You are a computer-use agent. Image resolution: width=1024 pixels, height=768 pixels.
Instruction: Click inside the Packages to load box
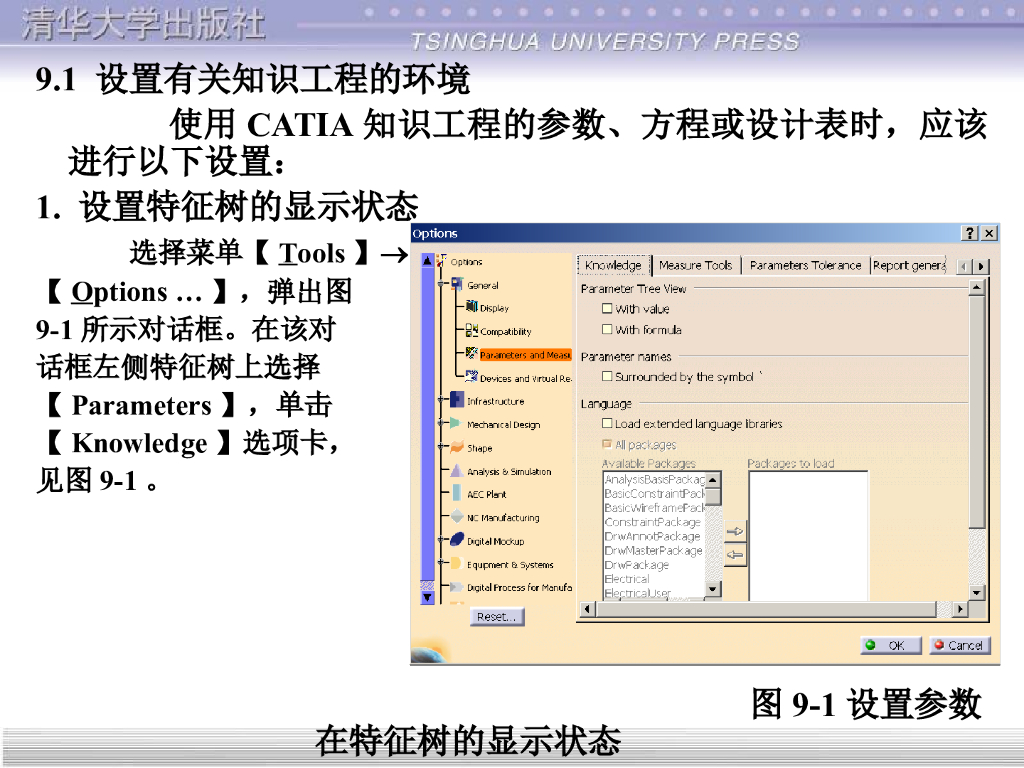point(808,536)
